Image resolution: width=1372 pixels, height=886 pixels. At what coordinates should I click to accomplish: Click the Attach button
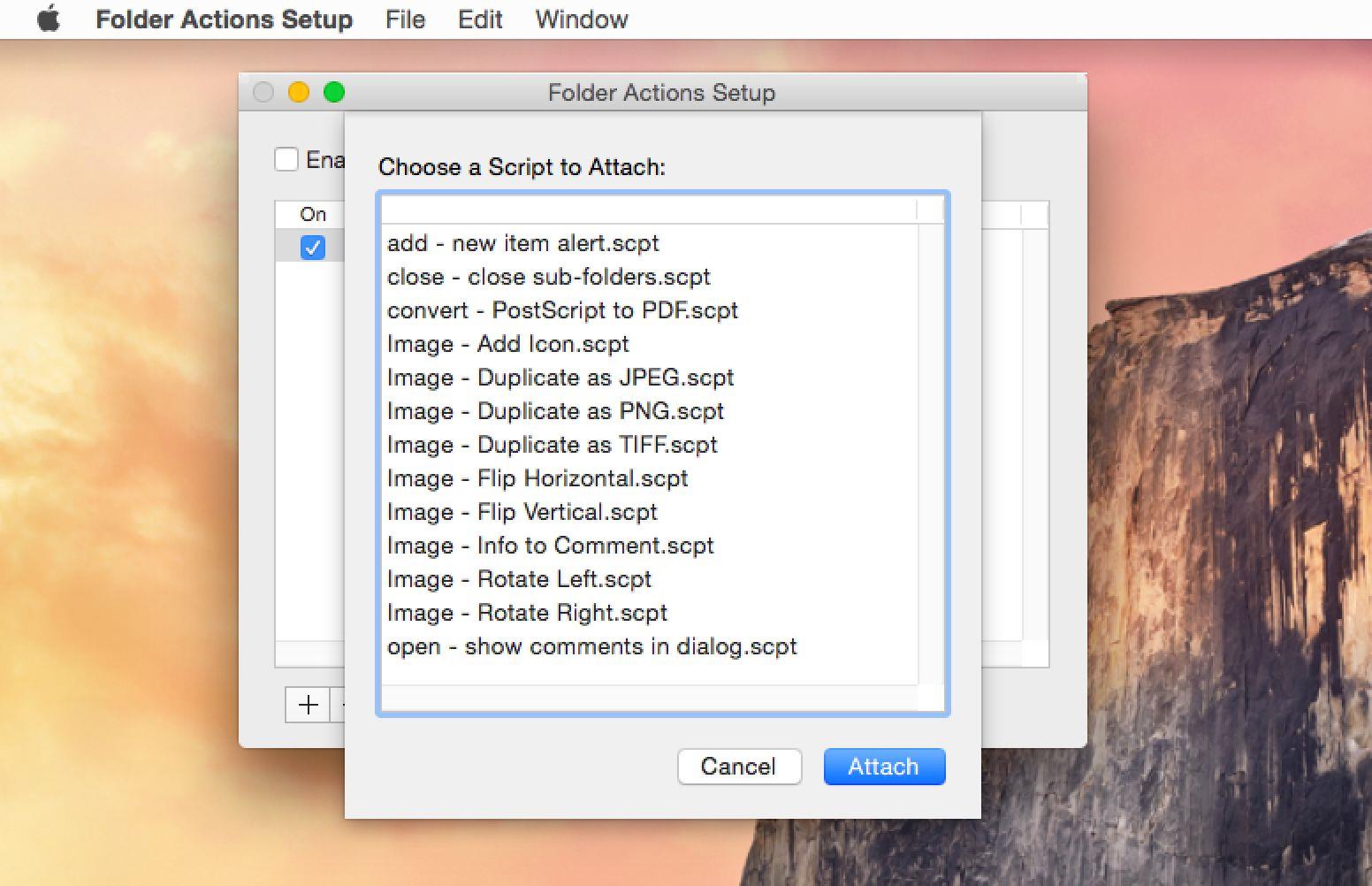point(884,767)
